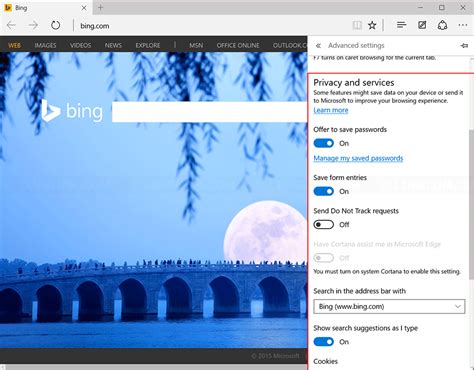Viewport: 474px width, 370px height.
Task: Make a Web Note pen icon
Action: pos(422,25)
